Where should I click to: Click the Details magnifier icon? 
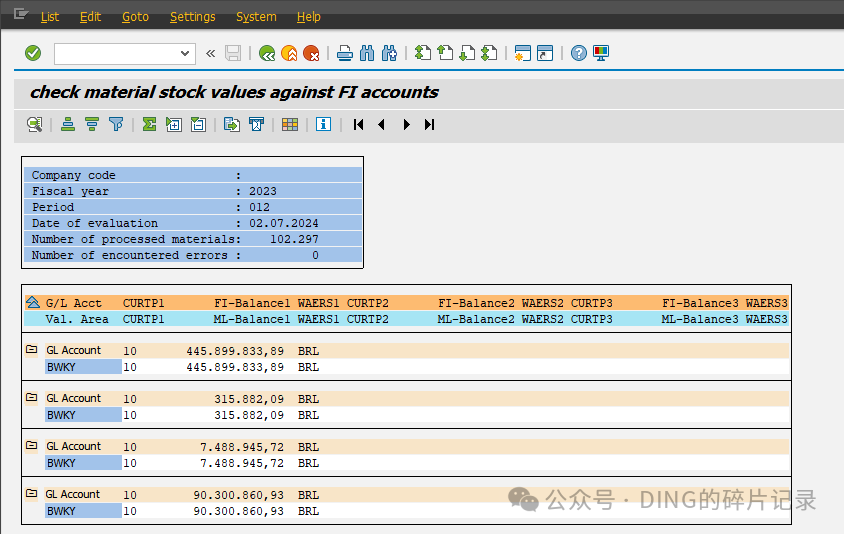(x=34, y=125)
